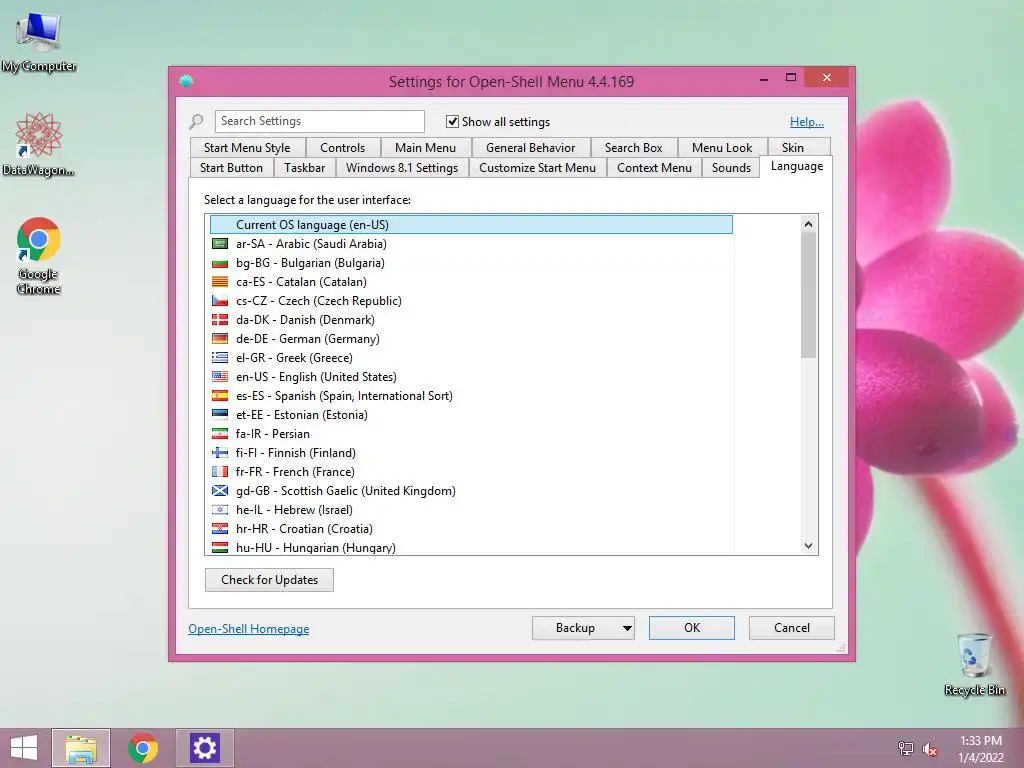Click the Danish flag icon
Screen dimensions: 1024x768
point(220,319)
